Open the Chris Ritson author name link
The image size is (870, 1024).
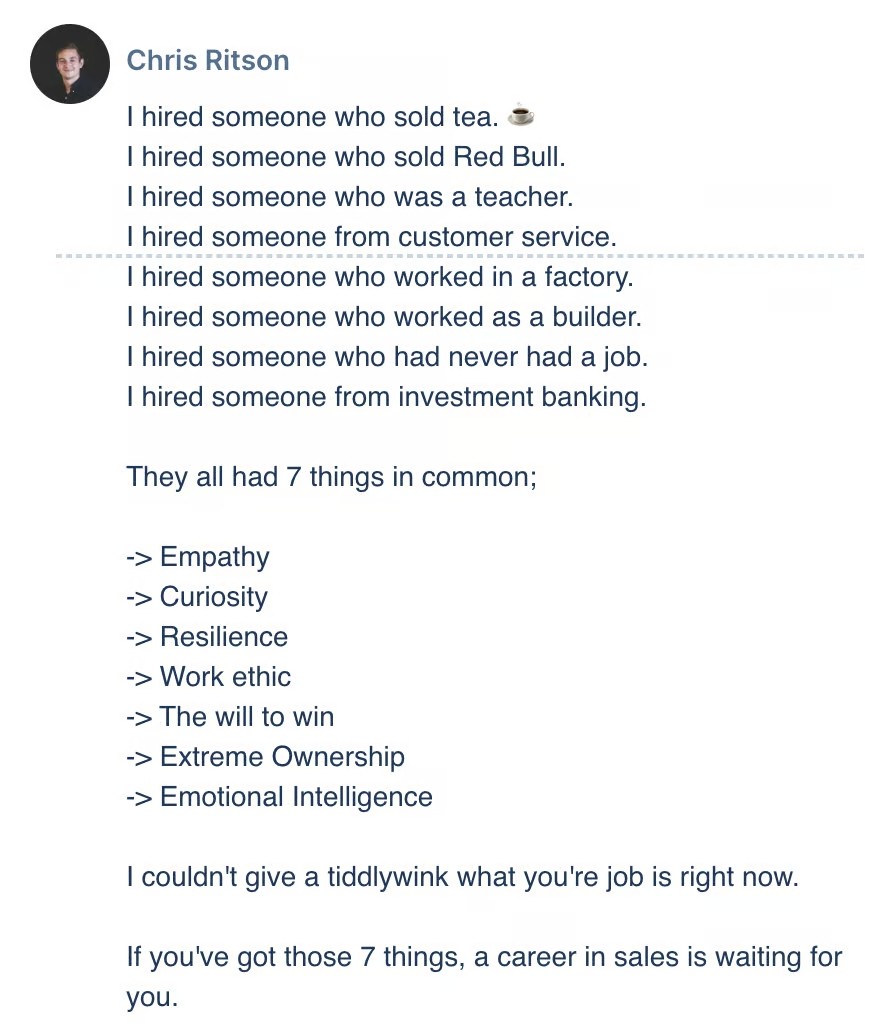tap(208, 60)
